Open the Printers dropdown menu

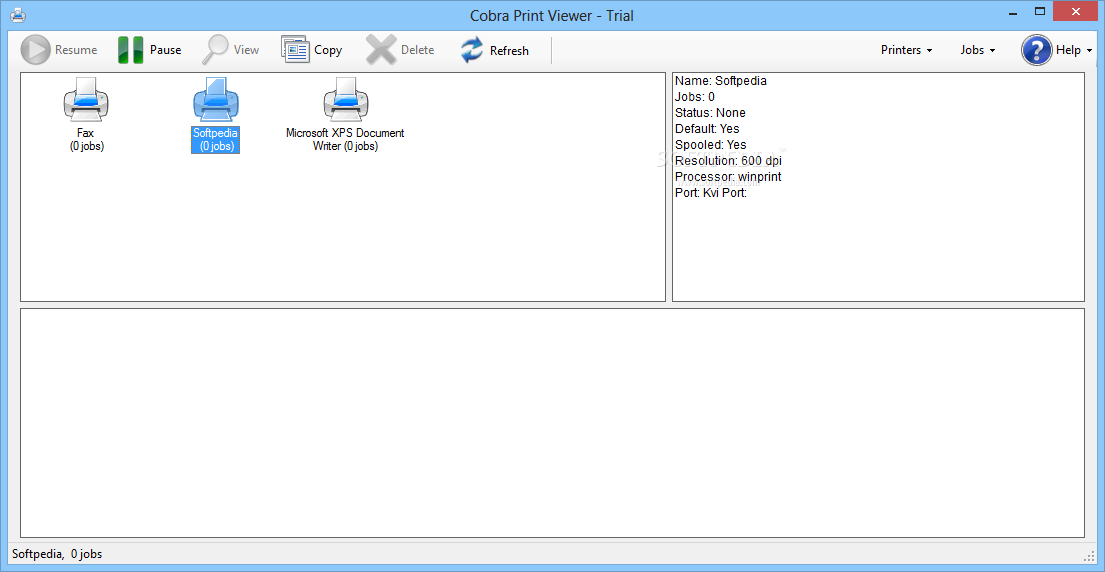[x=906, y=50]
